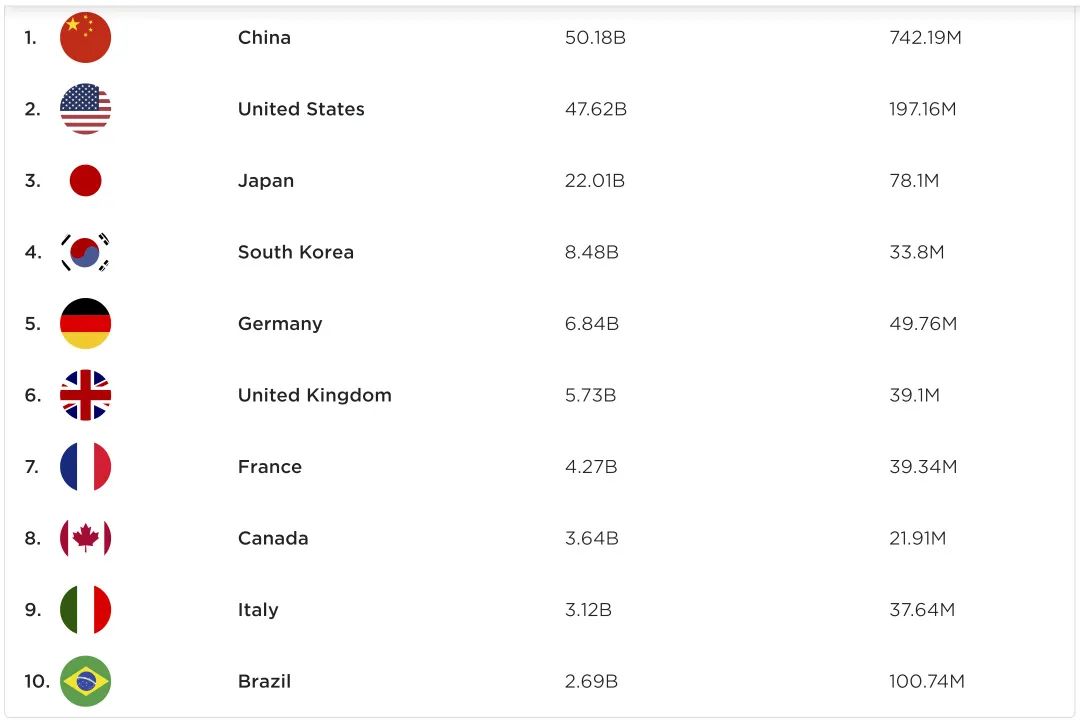Screen dimensions: 1080x726
Task: Click Japan's red circle flag
Action: click(x=85, y=180)
